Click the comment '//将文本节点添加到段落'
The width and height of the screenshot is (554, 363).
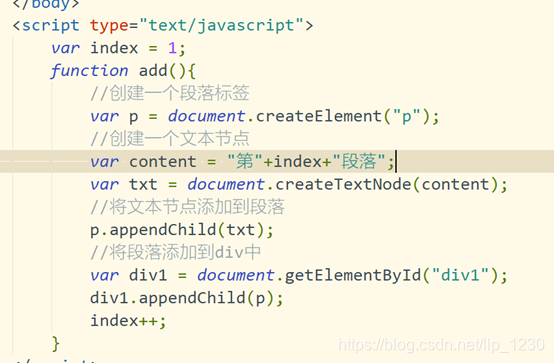pyautogui.click(x=188, y=207)
